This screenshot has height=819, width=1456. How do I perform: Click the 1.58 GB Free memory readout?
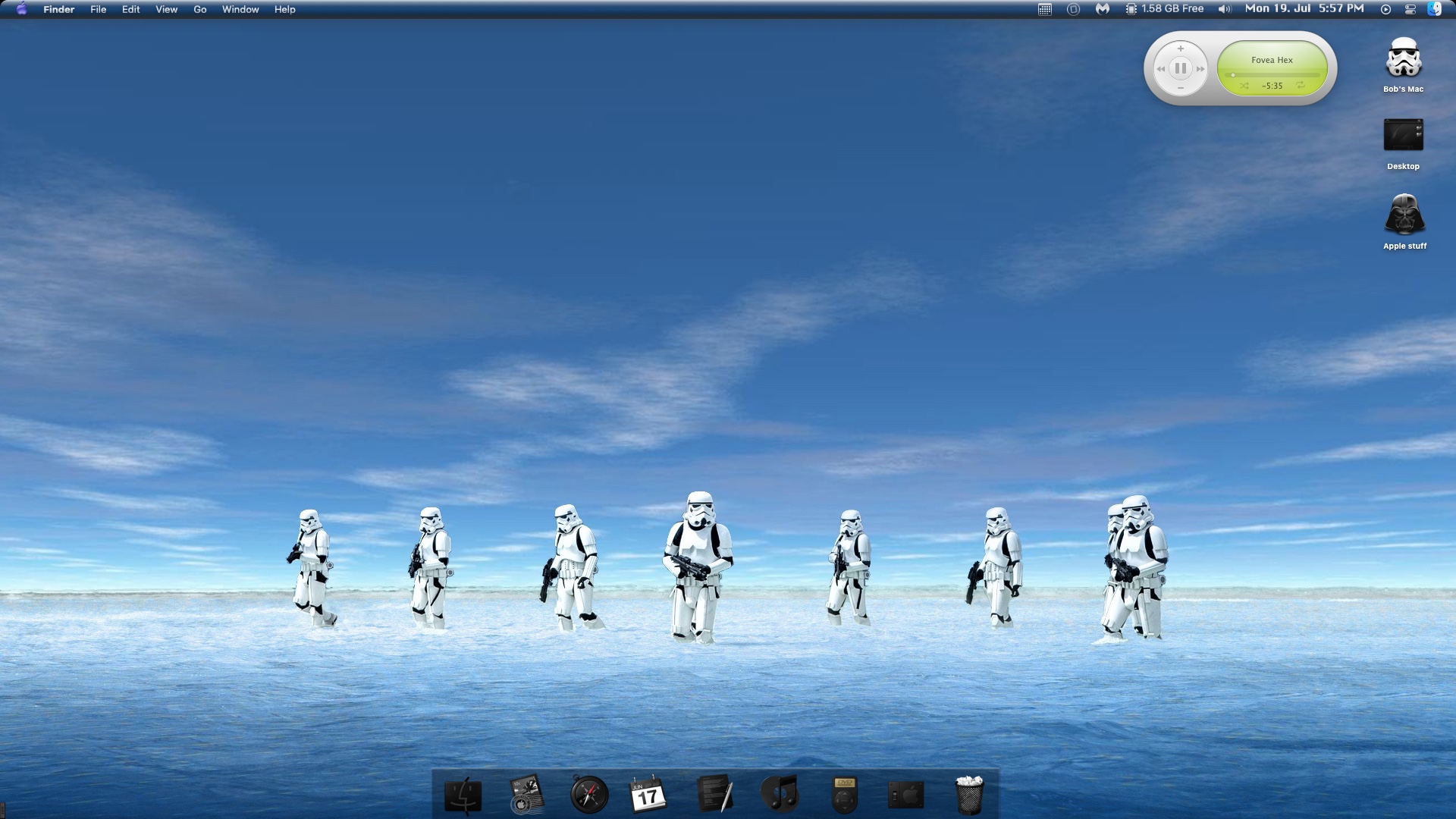pos(1172,9)
